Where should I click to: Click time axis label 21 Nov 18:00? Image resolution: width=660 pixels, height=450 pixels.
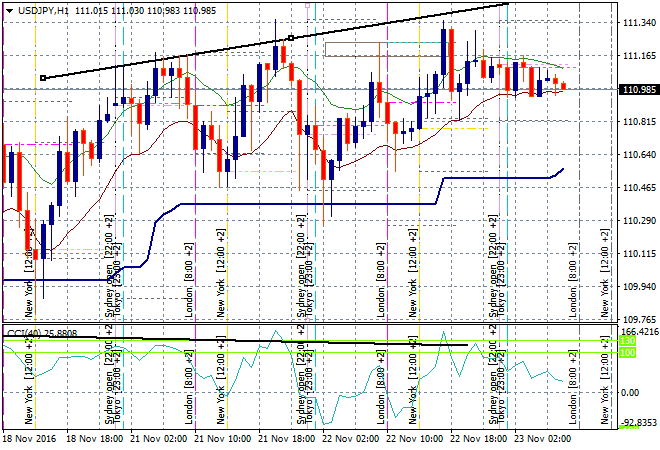(x=287, y=439)
